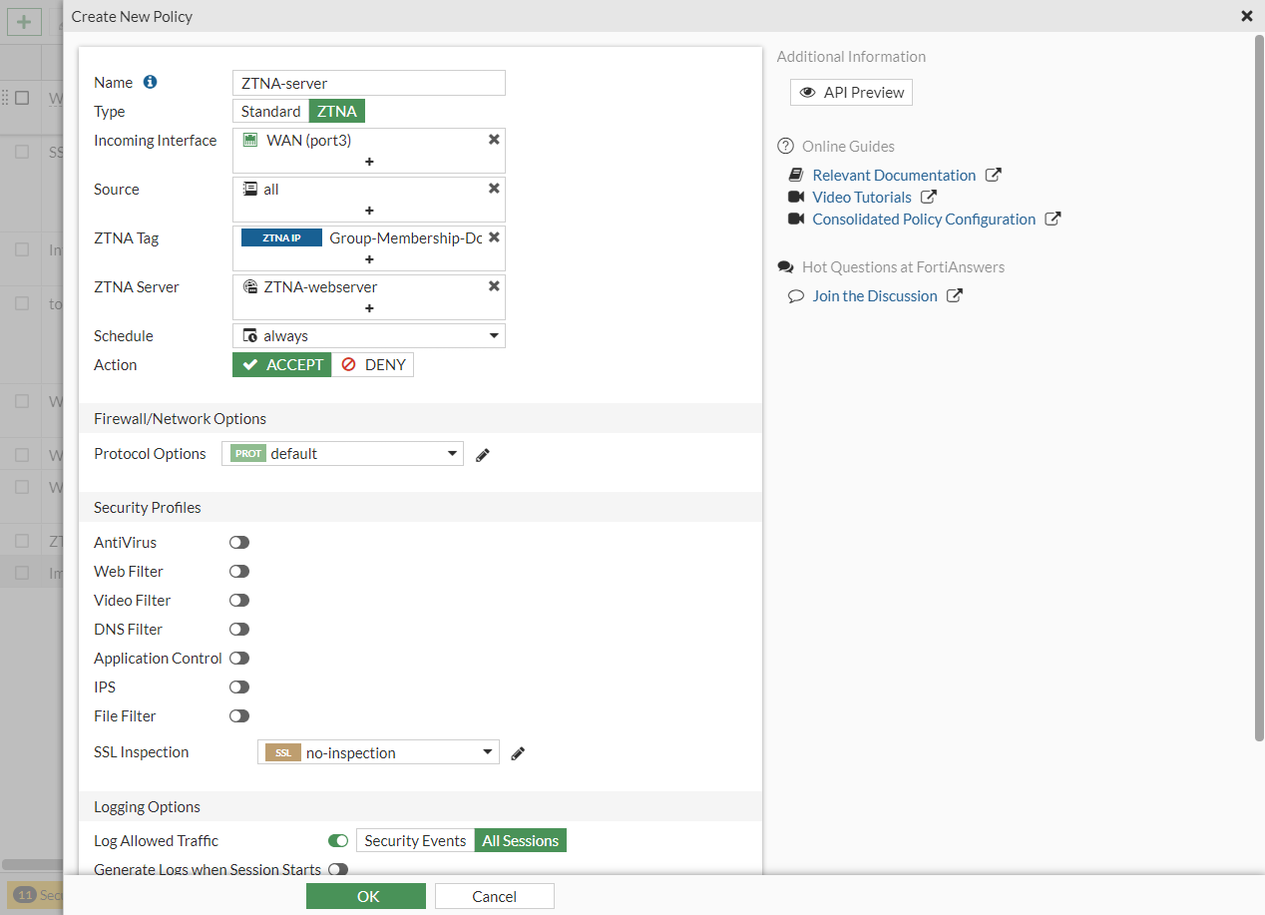Edit the Protocol Options profile
This screenshot has width=1265, height=915.
coord(483,455)
